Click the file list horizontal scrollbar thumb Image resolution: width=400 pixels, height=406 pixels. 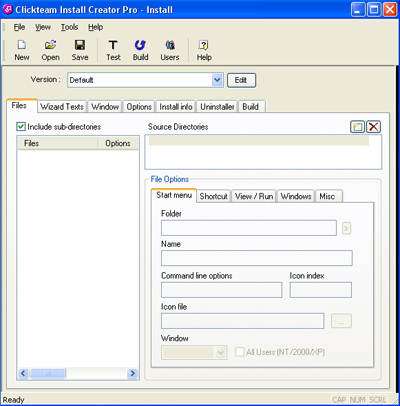48,373
